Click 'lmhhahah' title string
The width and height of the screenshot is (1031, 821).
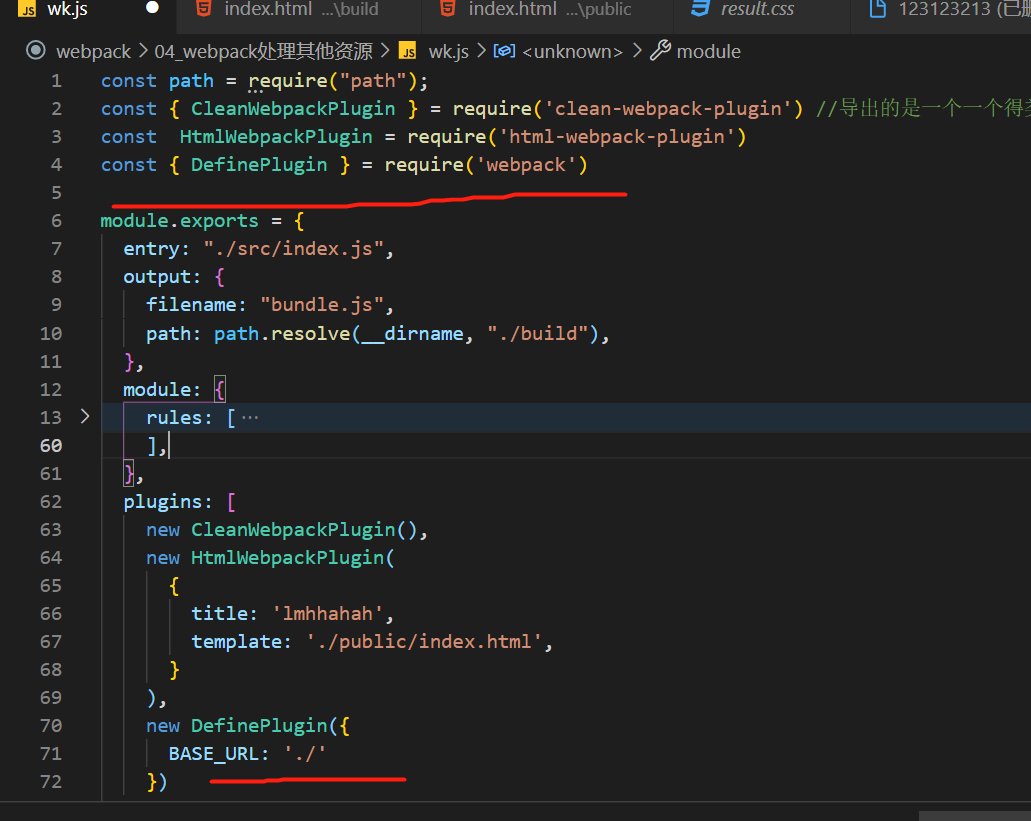click(x=327, y=613)
